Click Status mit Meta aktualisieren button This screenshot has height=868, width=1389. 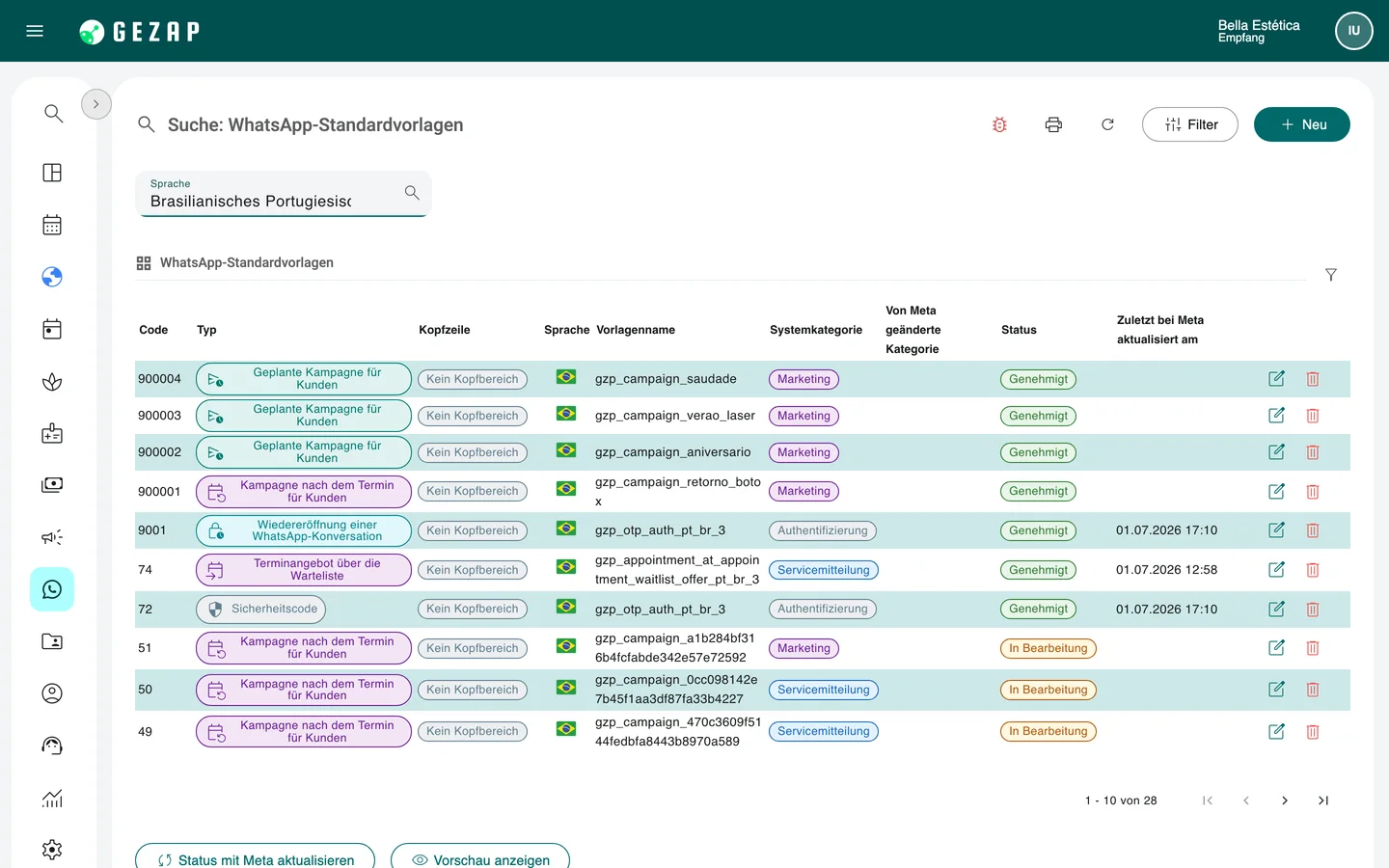pyautogui.click(x=256, y=856)
